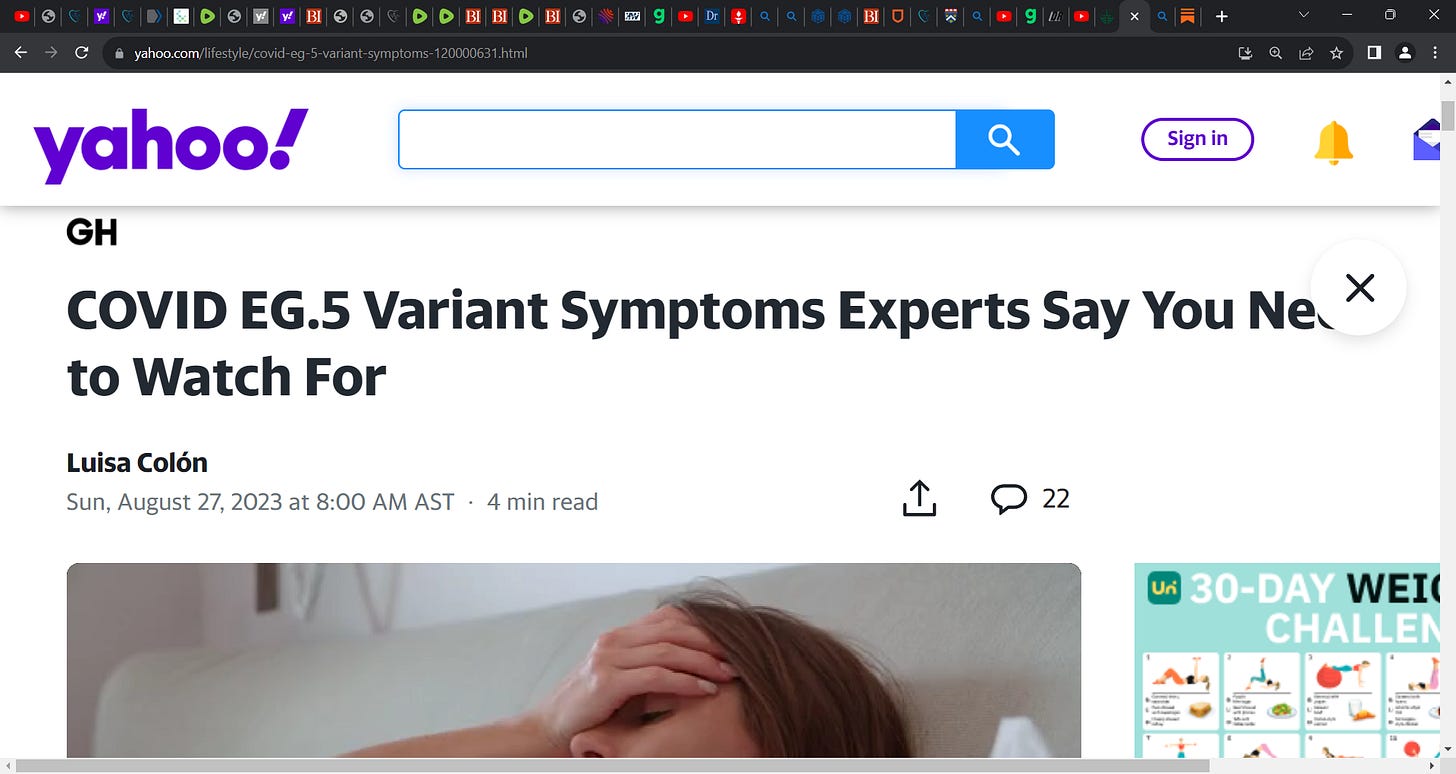Click the article share icon
1456x774 pixels.
tap(919, 498)
